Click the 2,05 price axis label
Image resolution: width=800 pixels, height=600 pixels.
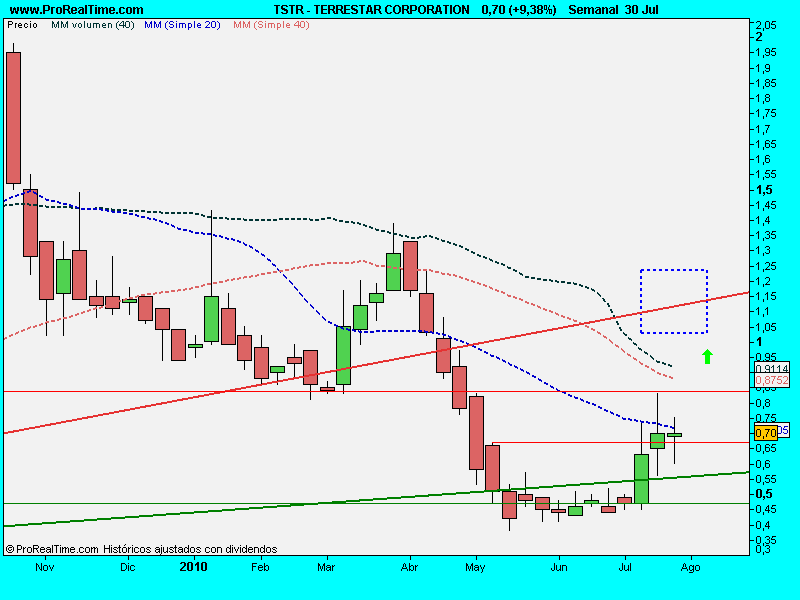click(767, 25)
